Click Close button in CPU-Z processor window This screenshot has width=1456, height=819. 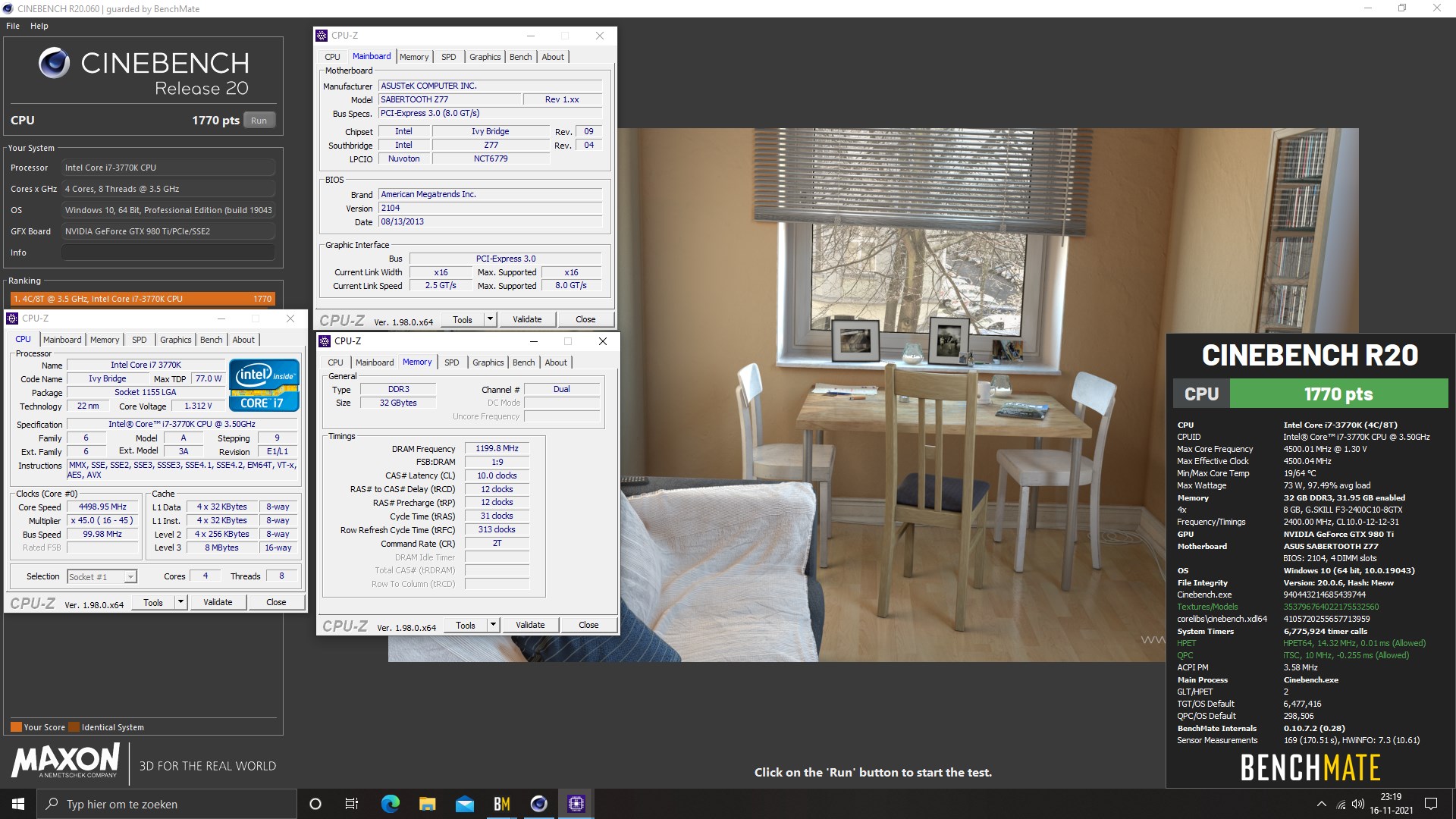coord(276,602)
